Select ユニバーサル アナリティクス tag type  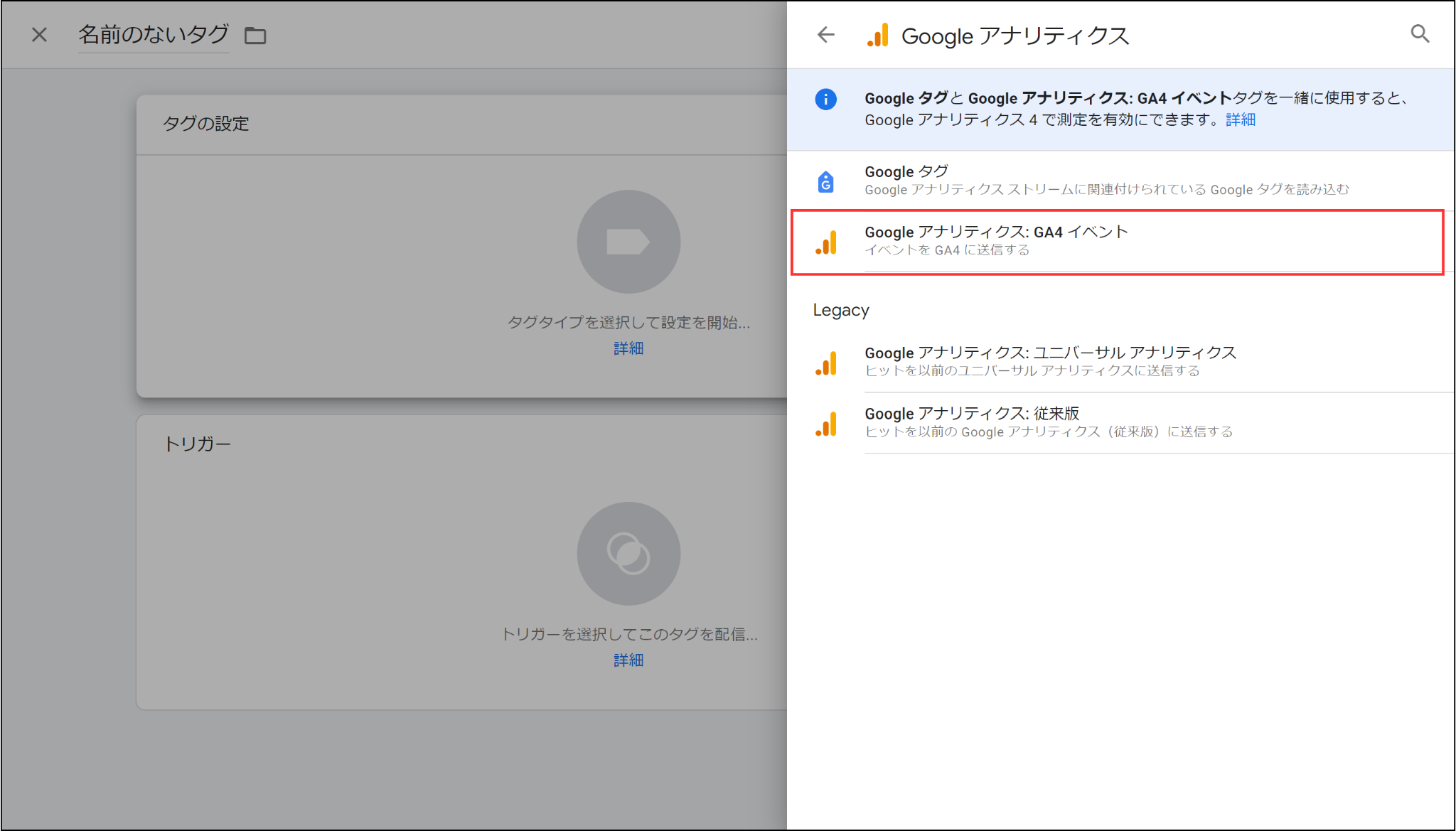[1120, 362]
